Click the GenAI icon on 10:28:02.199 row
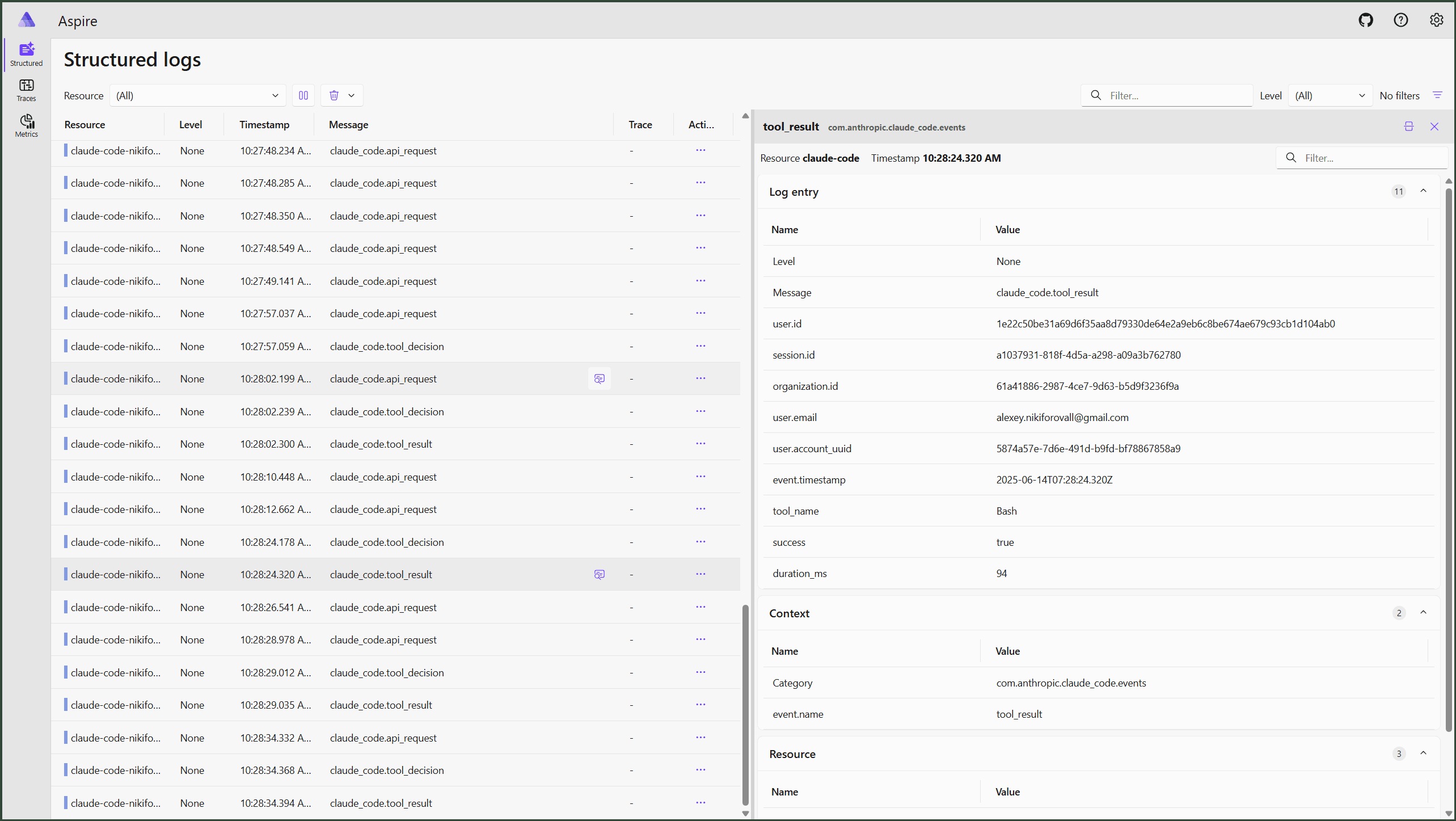The height and width of the screenshot is (821, 1456). pos(599,378)
